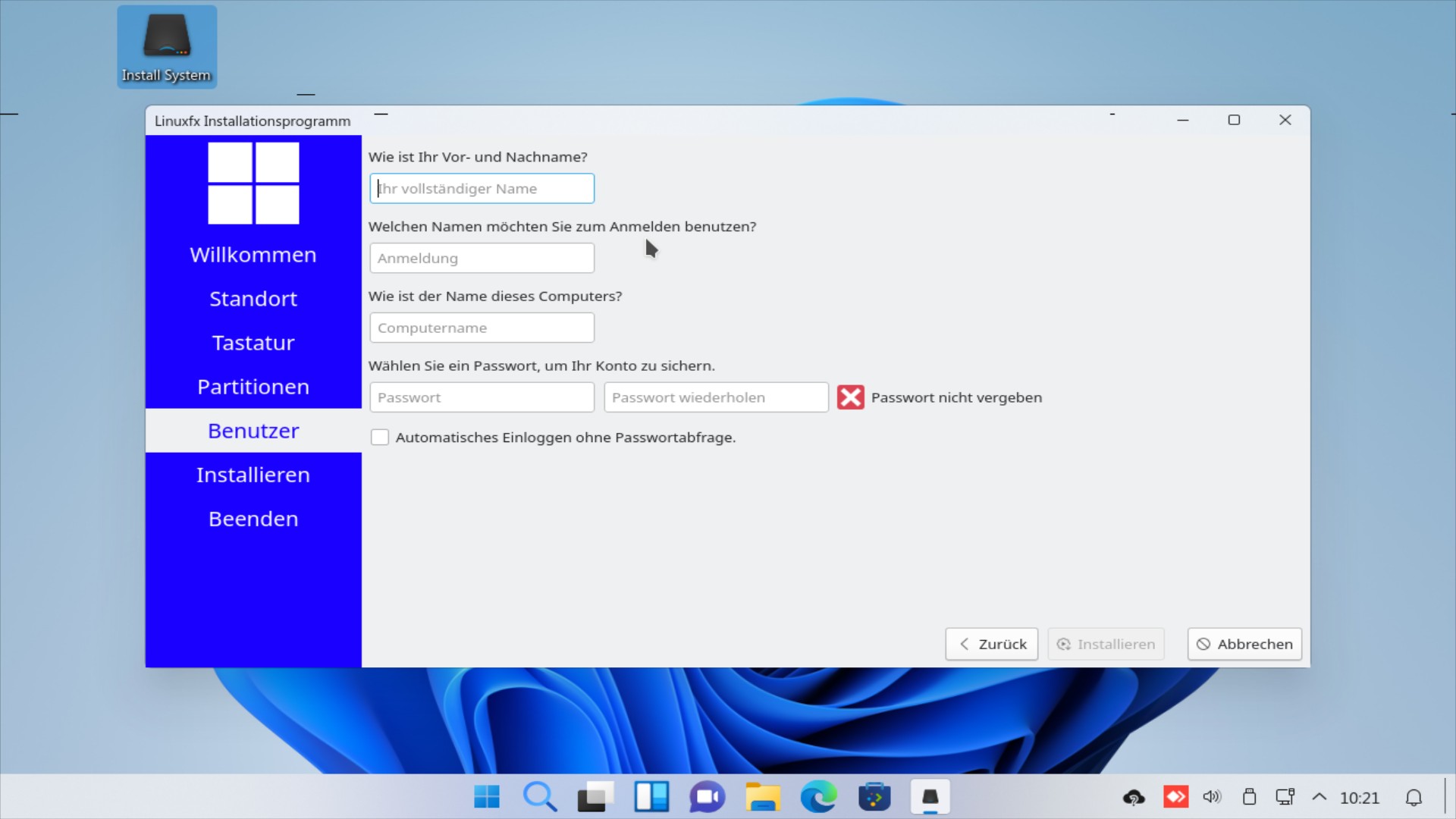The image size is (1456, 819).
Task: Open the video chat taskbar icon
Action: [707, 797]
